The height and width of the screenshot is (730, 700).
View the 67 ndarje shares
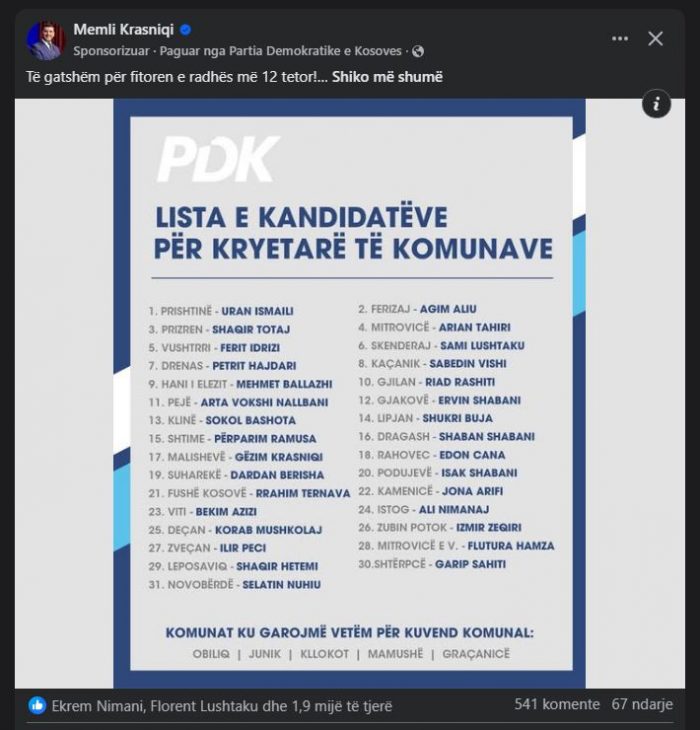[642, 704]
